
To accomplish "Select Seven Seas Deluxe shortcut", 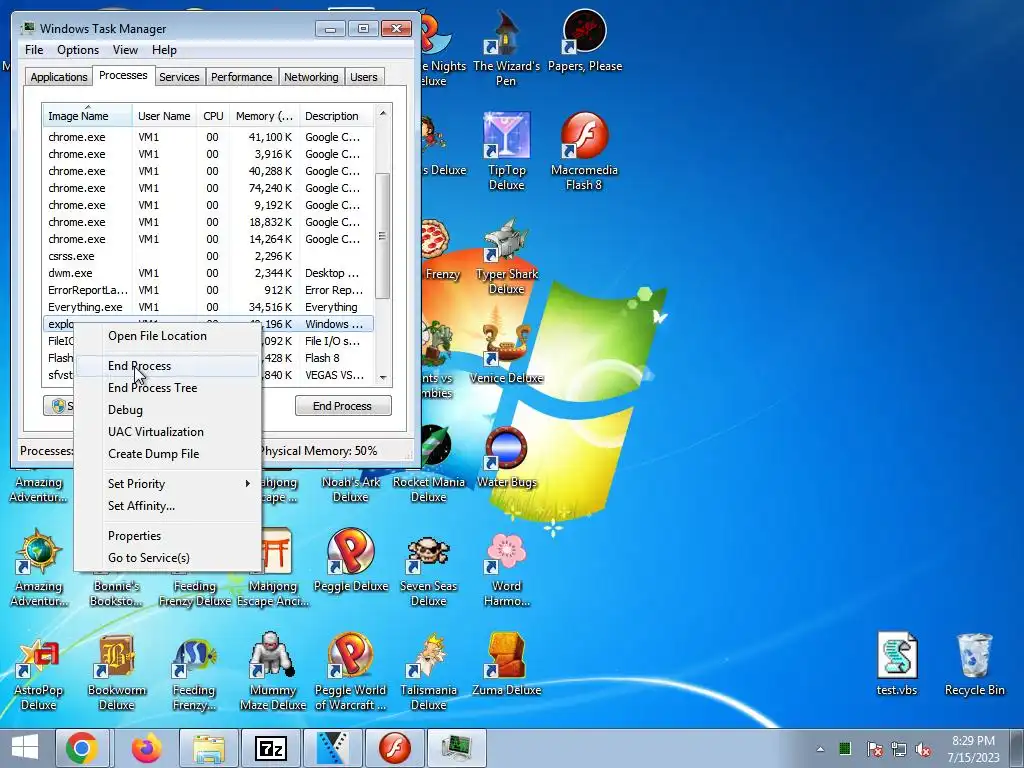I will click(x=428, y=568).
